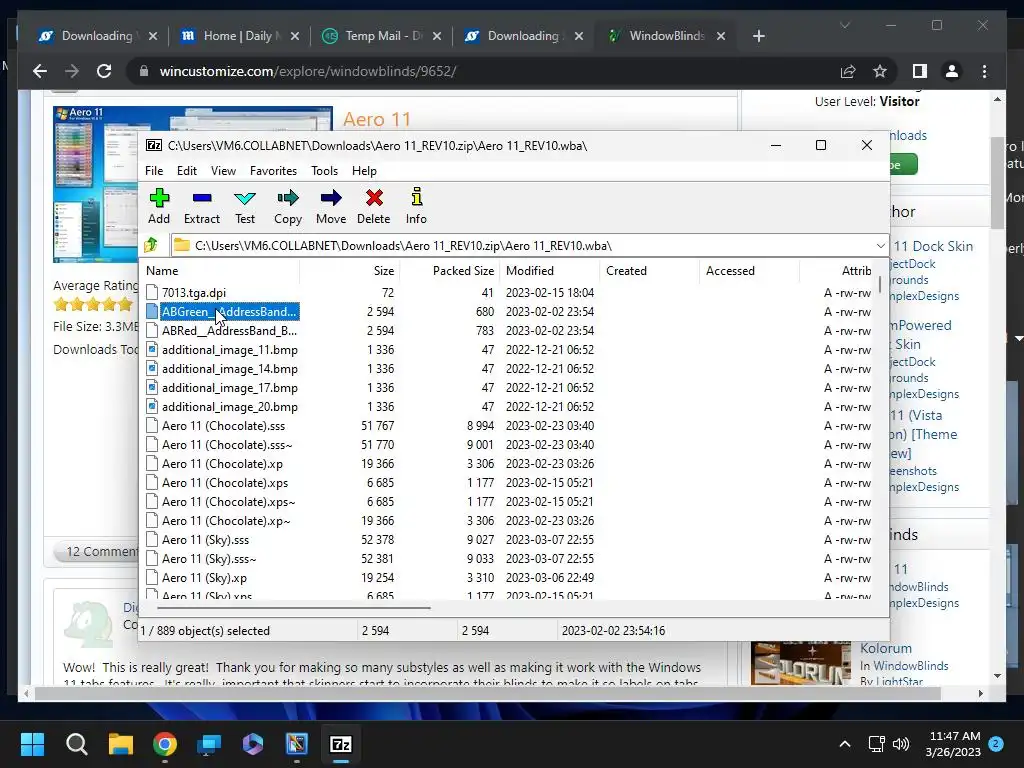Viewport: 1024px width, 768px height.
Task: Reload the wincustomize page
Action: (104, 71)
